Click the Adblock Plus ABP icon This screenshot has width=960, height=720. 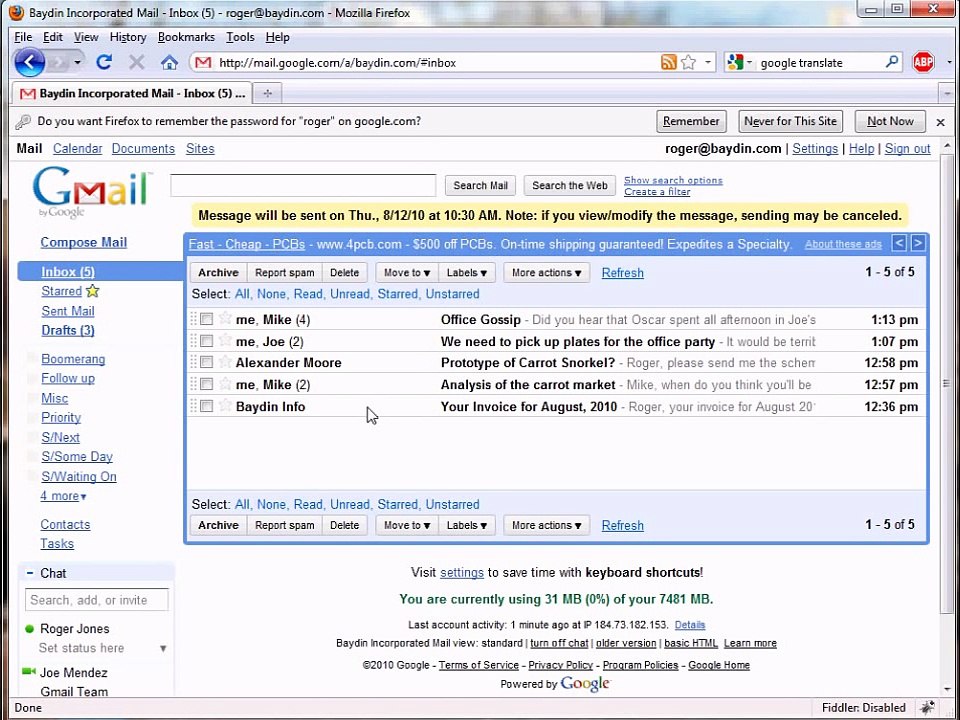[923, 62]
